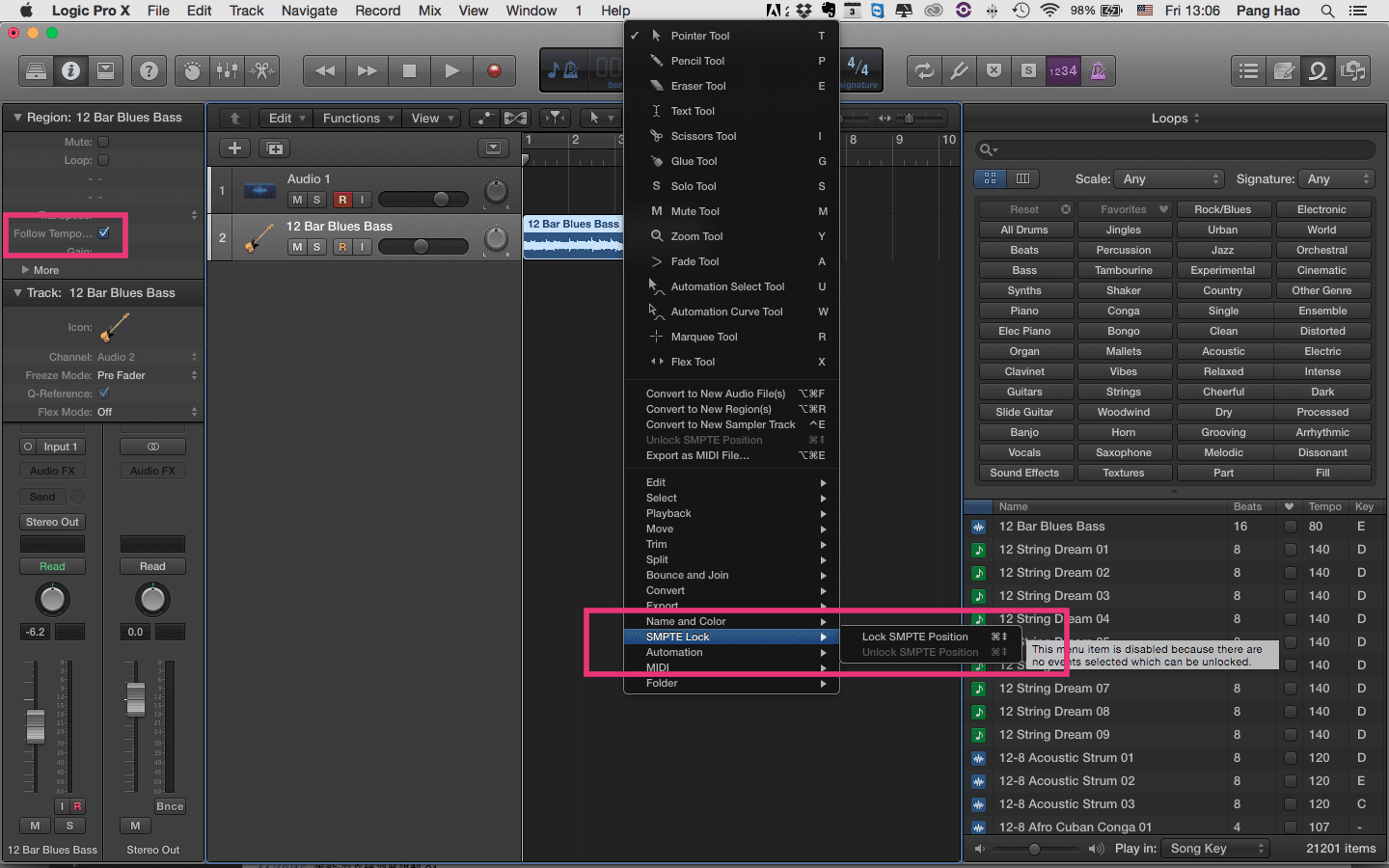This screenshot has height=868, width=1389.
Task: Toggle the Apple Loops browser button
Action: (x=1318, y=70)
